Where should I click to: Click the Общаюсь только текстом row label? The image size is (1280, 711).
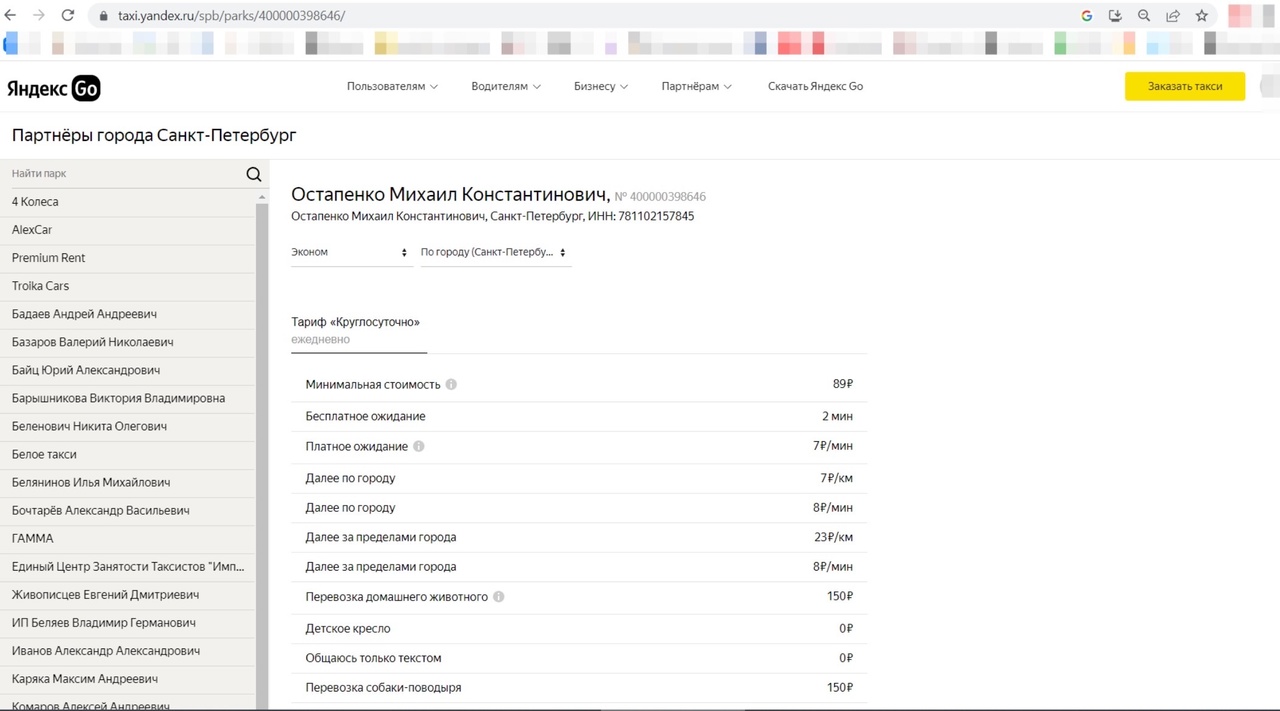pos(373,658)
